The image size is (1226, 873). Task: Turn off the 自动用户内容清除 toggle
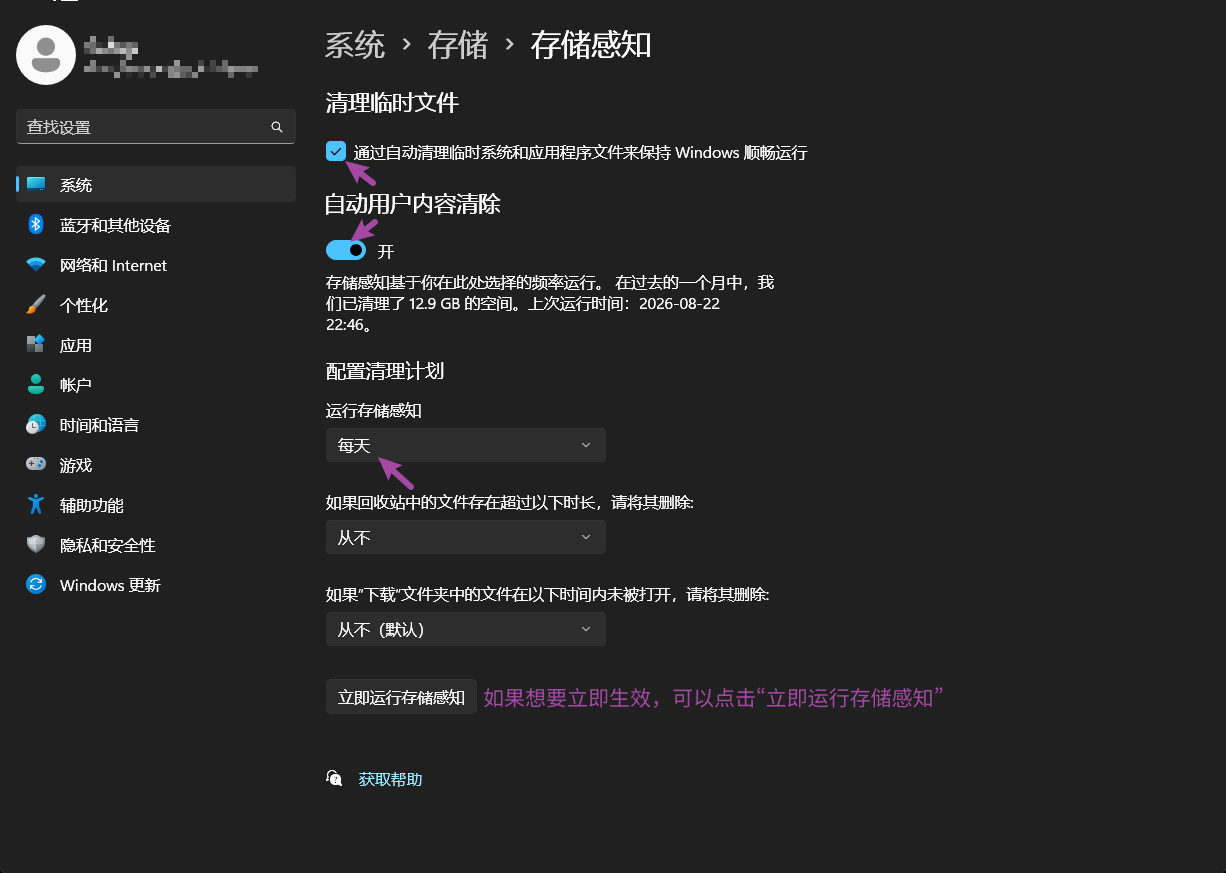346,250
